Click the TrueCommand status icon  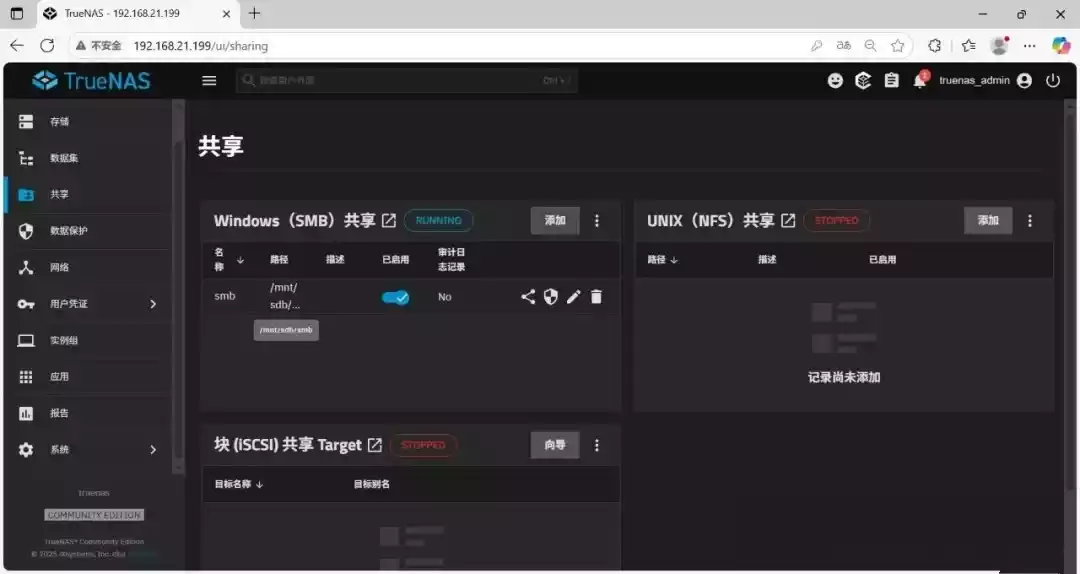click(x=863, y=81)
